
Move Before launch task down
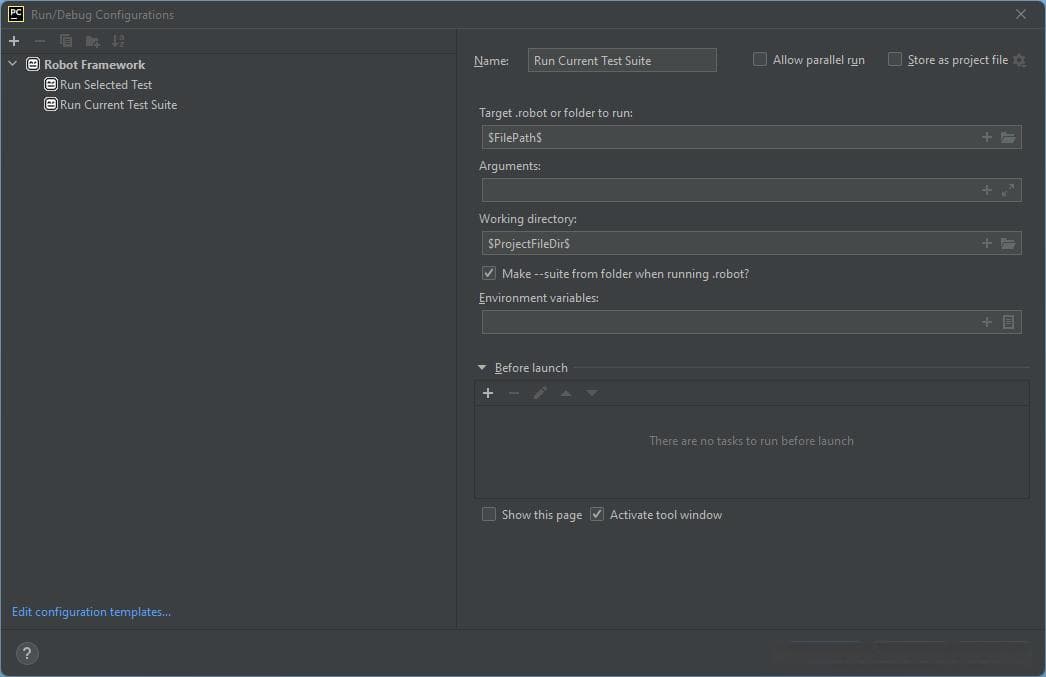pos(592,393)
